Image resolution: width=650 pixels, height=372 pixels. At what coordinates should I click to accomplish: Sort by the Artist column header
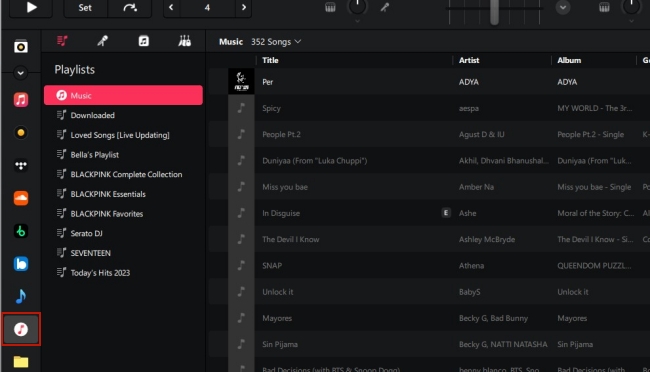[x=469, y=60]
